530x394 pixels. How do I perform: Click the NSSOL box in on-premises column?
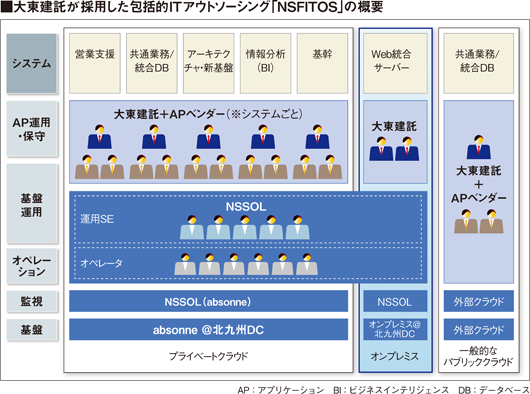tap(395, 301)
